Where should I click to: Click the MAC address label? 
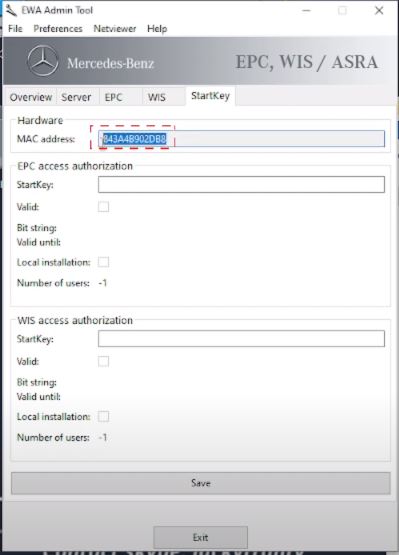pos(46,139)
